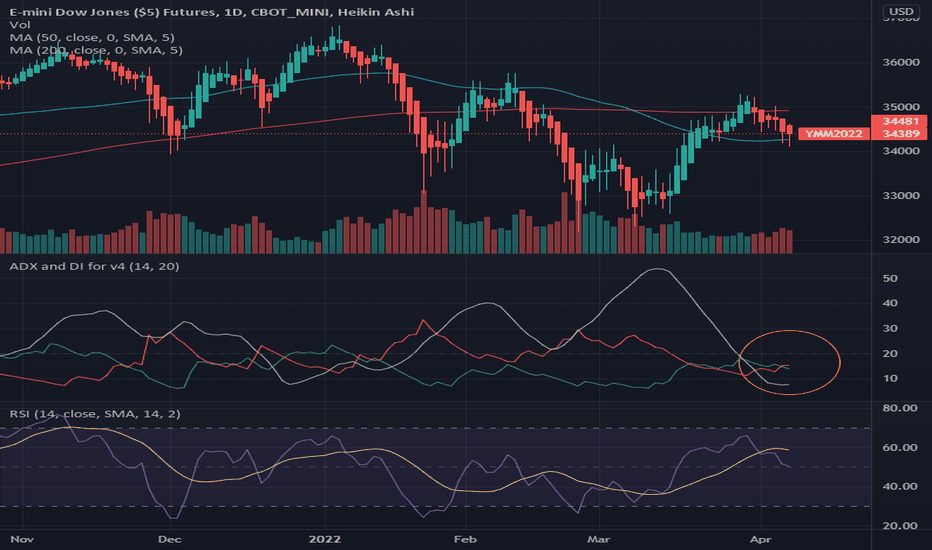Select the MA 200 close SMA legend

tap(96, 51)
